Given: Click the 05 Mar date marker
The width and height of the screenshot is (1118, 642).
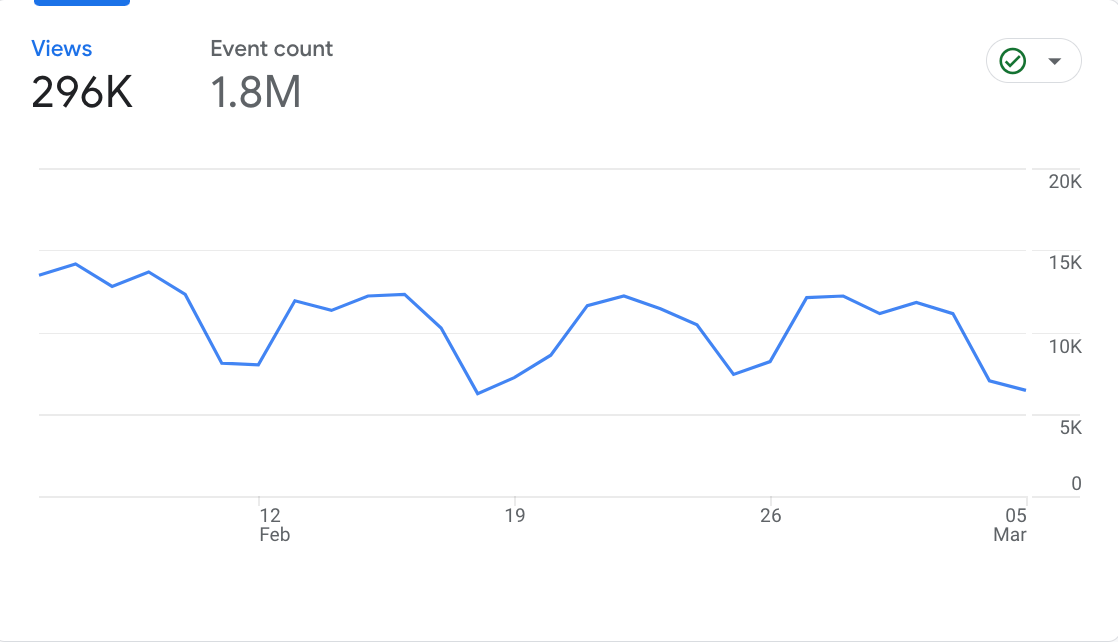Looking at the screenshot, I should tap(1010, 525).
